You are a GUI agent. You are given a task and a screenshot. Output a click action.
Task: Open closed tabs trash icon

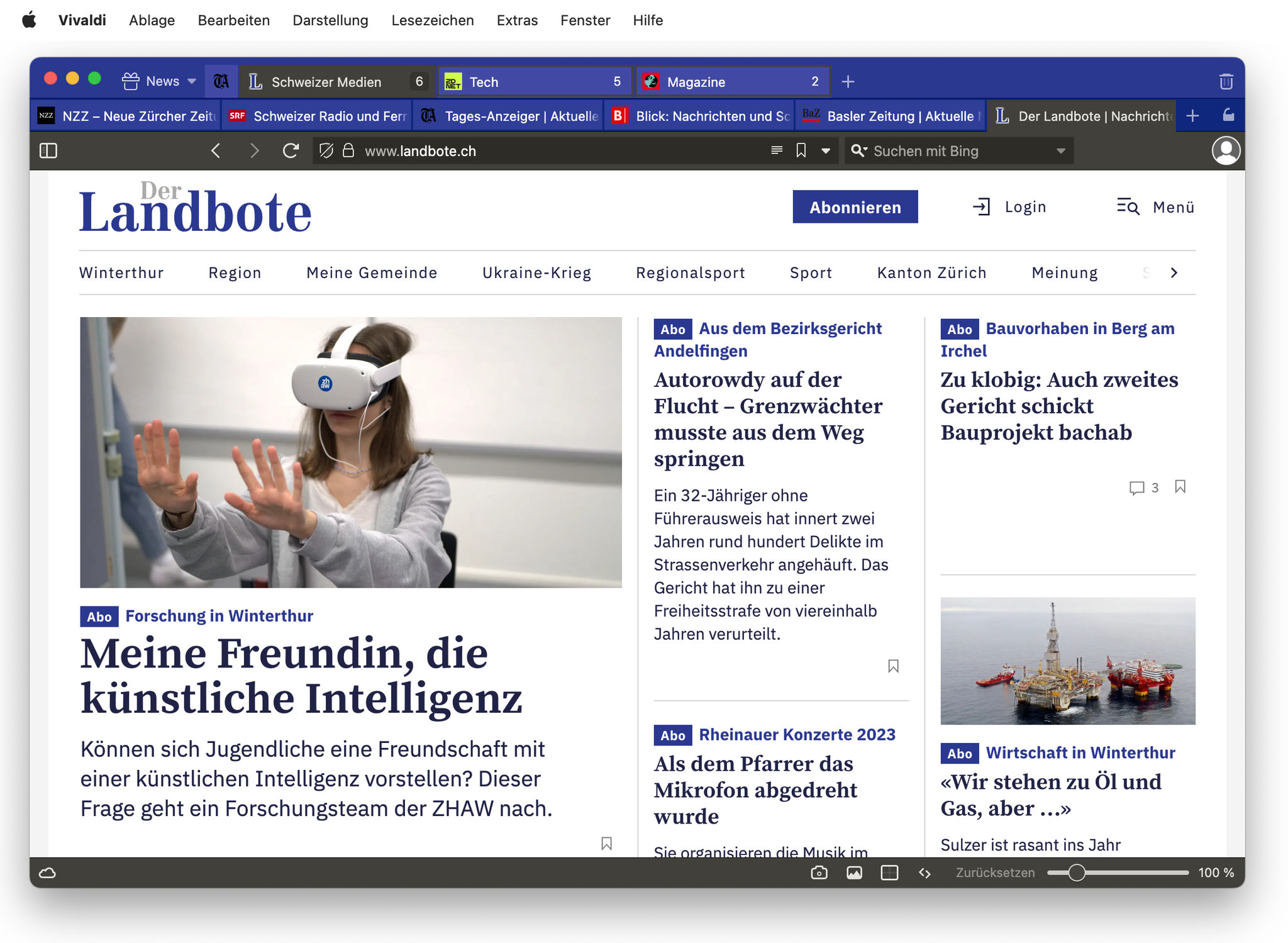[x=1226, y=82]
